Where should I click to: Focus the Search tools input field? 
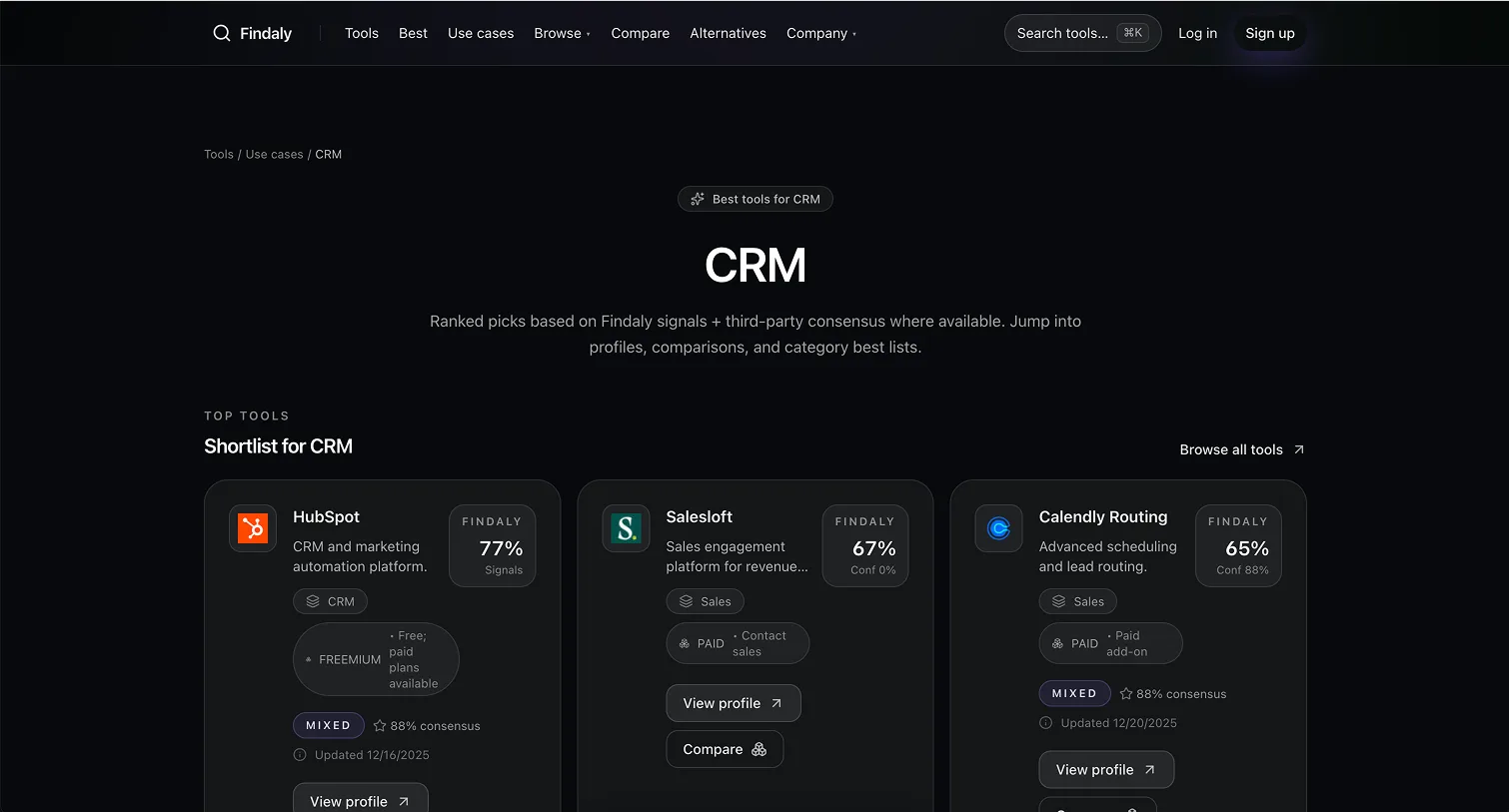pos(1062,33)
